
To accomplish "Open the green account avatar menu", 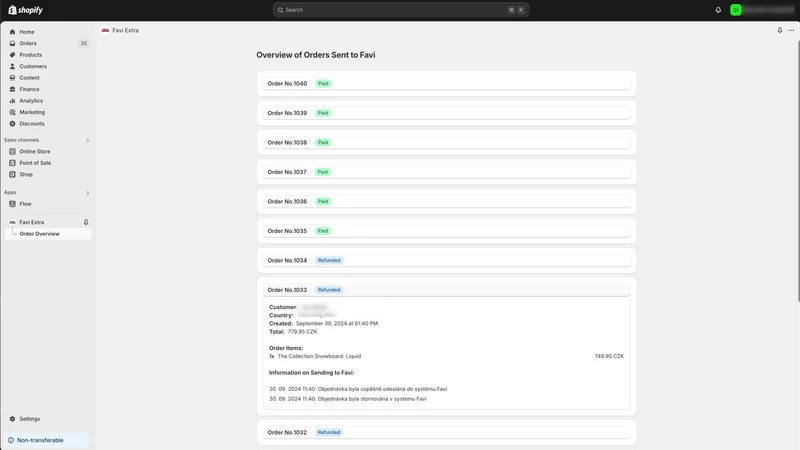I will click(x=736, y=10).
